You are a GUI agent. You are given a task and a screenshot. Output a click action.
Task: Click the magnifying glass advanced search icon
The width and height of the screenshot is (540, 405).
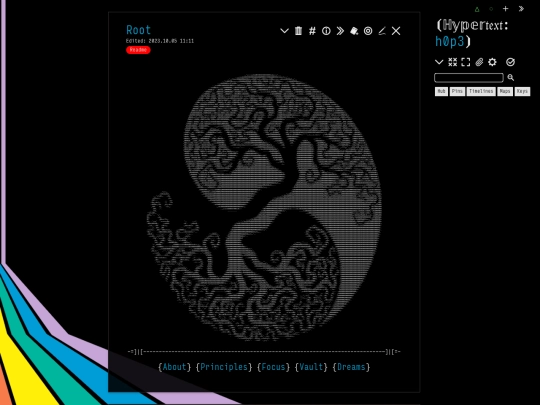(511, 78)
